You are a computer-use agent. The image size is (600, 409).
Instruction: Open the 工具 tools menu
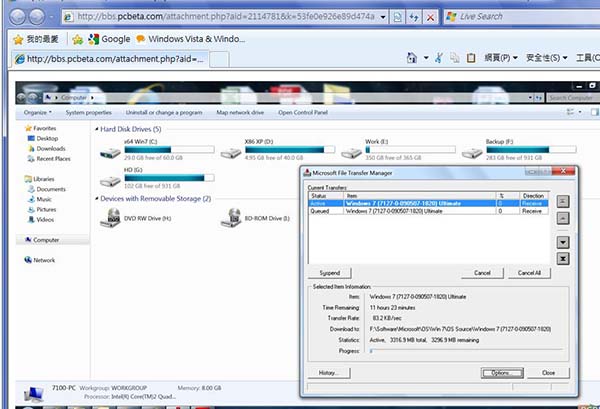(588, 58)
